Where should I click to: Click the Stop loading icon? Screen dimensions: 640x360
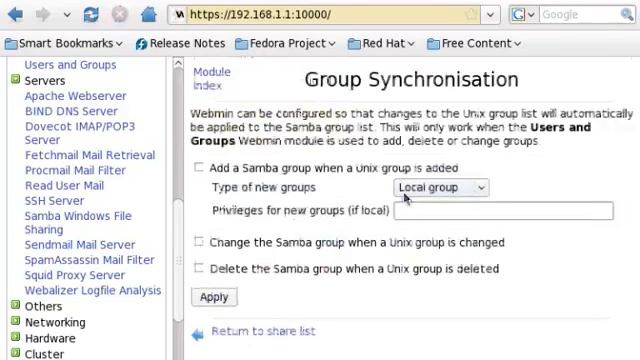point(120,15)
